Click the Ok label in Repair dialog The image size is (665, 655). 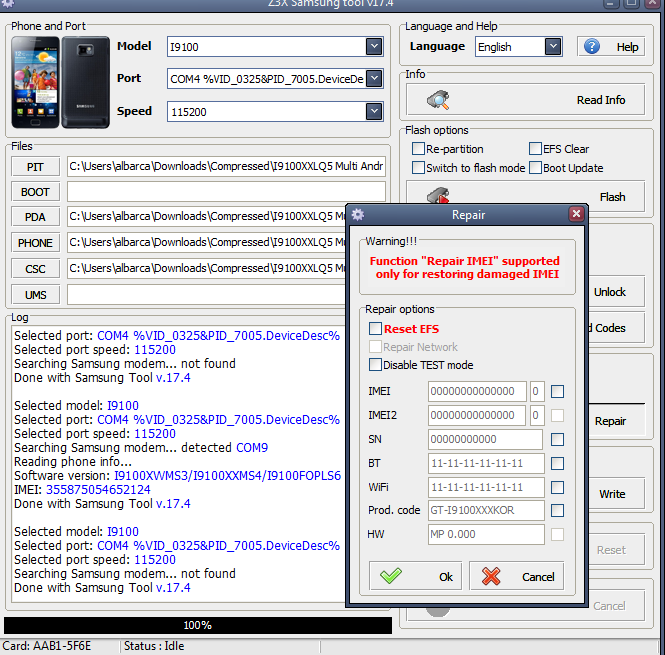pyautogui.click(x=446, y=577)
